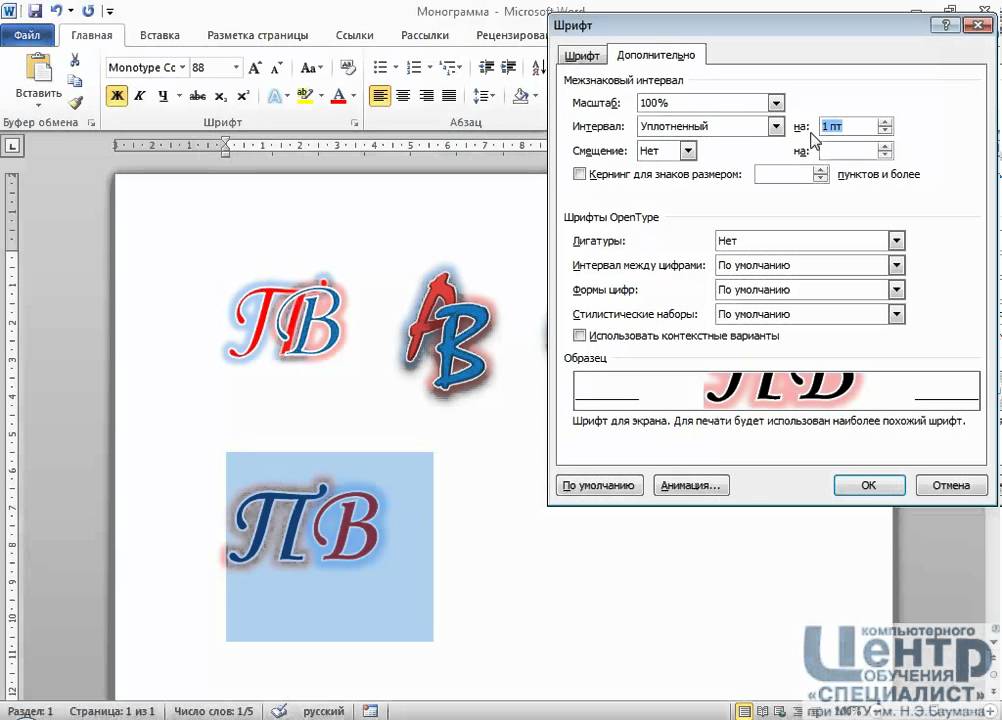
Task: Enable Кернинг для знаков размером checkbox
Action: point(580,174)
